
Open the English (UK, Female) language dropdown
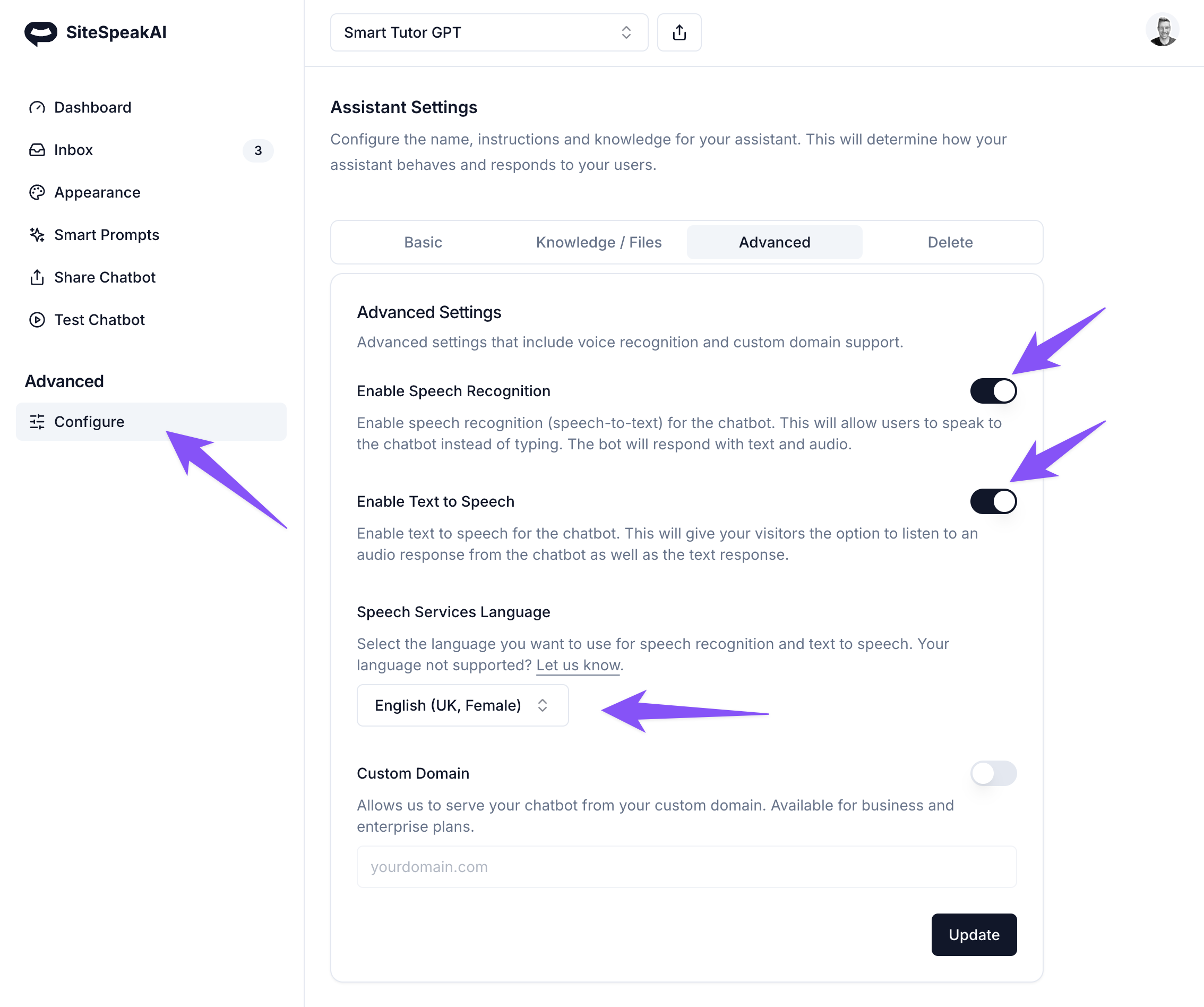(462, 705)
